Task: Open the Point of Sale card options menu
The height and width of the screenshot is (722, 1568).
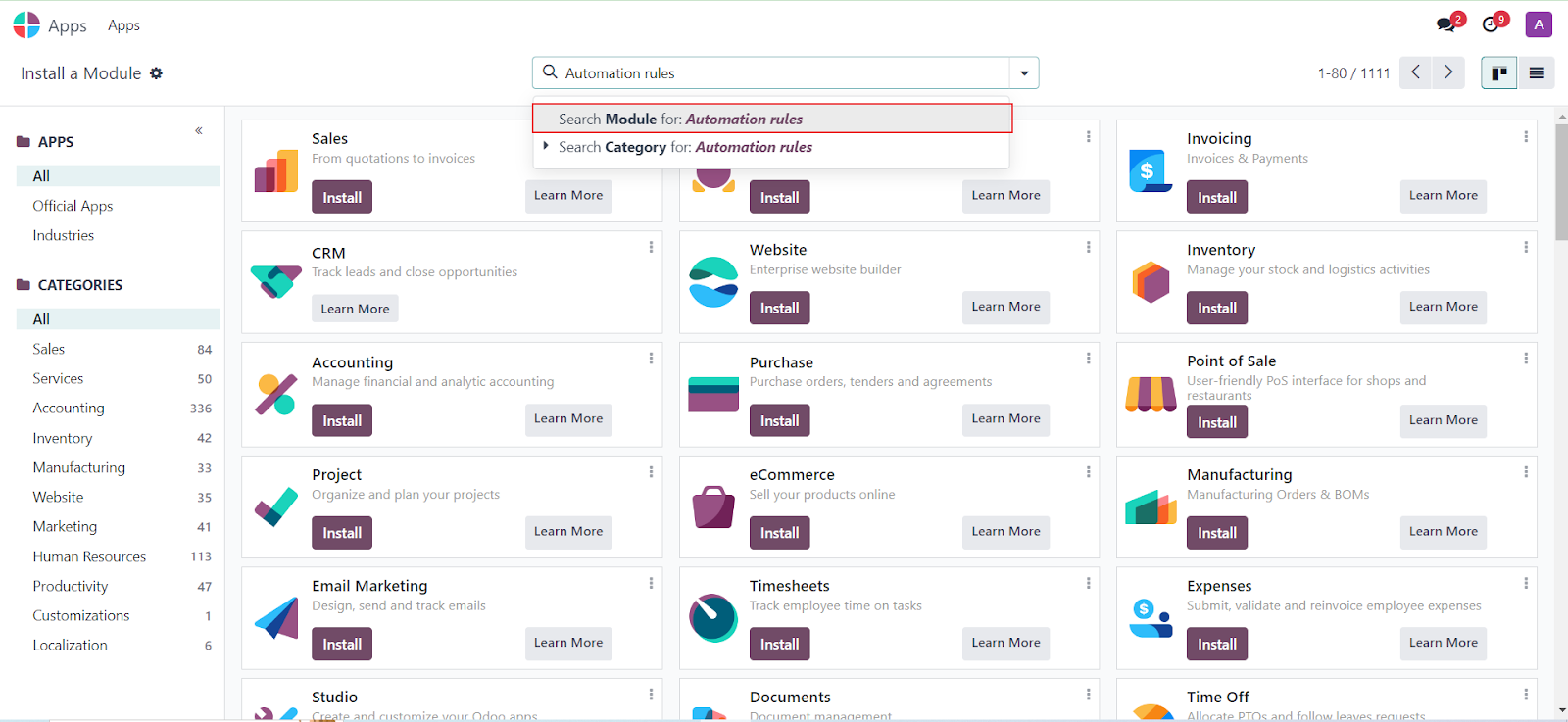Action: 1526,359
